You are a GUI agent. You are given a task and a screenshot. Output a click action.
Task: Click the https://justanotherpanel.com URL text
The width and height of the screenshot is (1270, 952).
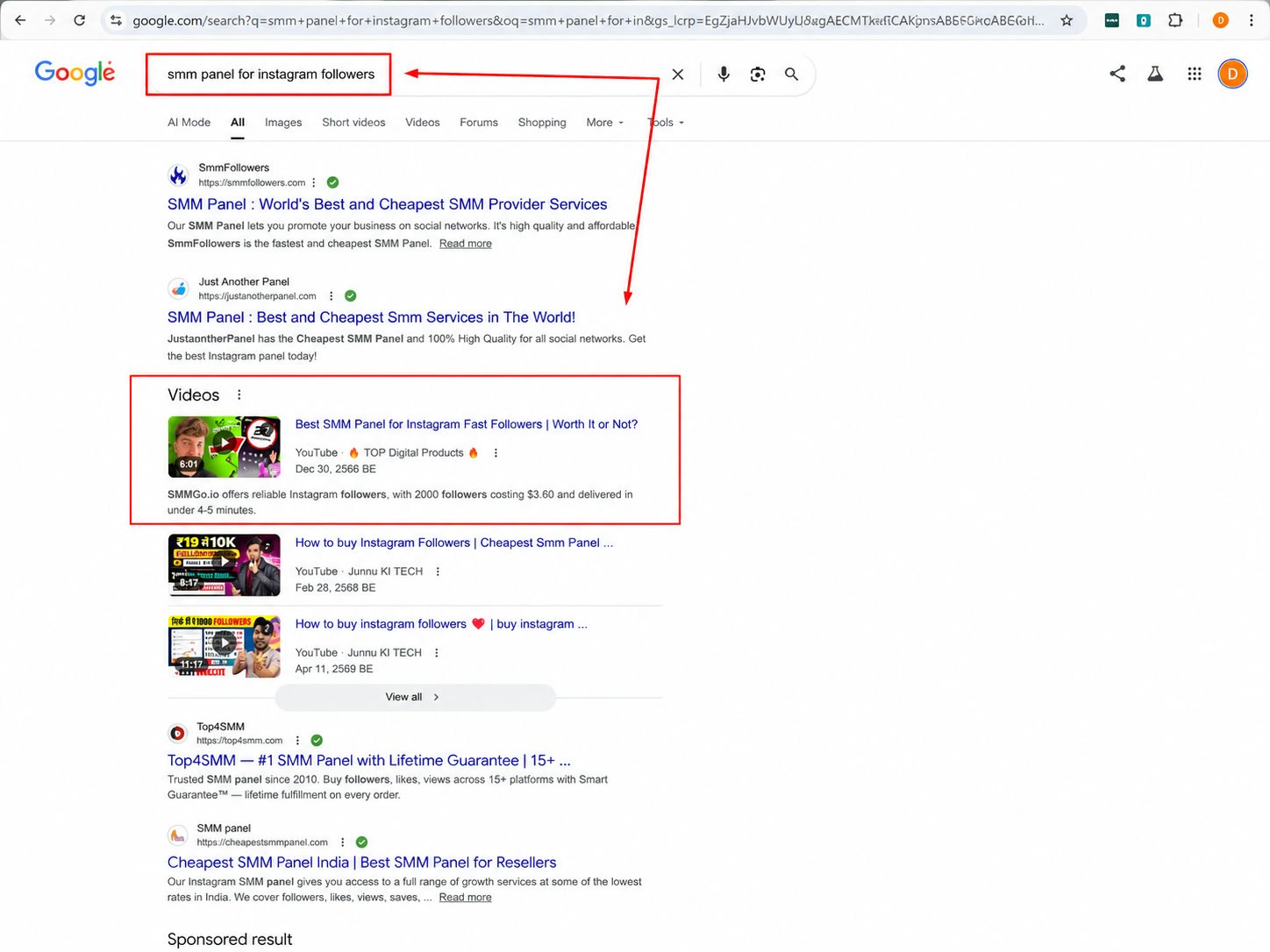(x=257, y=296)
